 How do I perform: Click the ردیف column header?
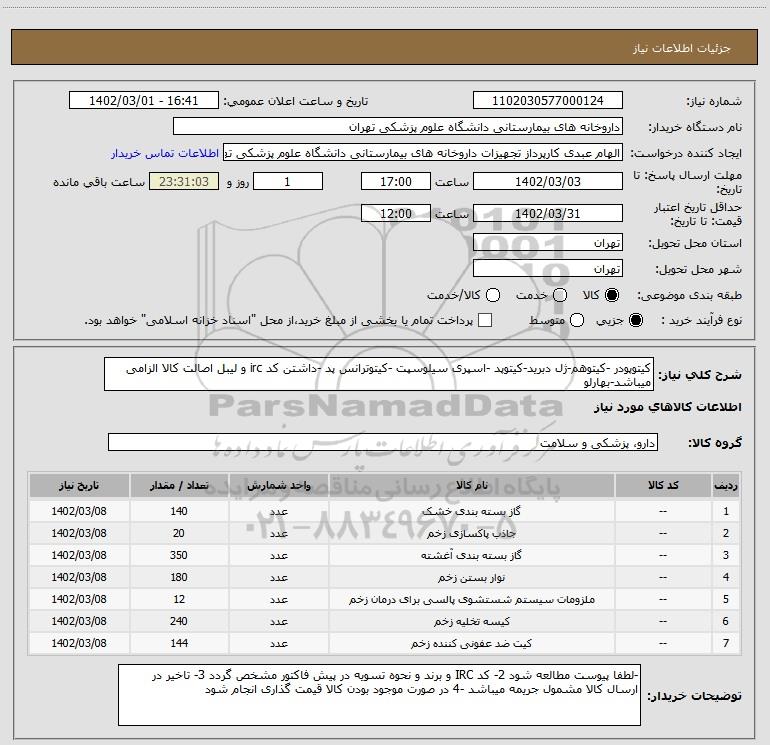pyautogui.click(x=726, y=485)
